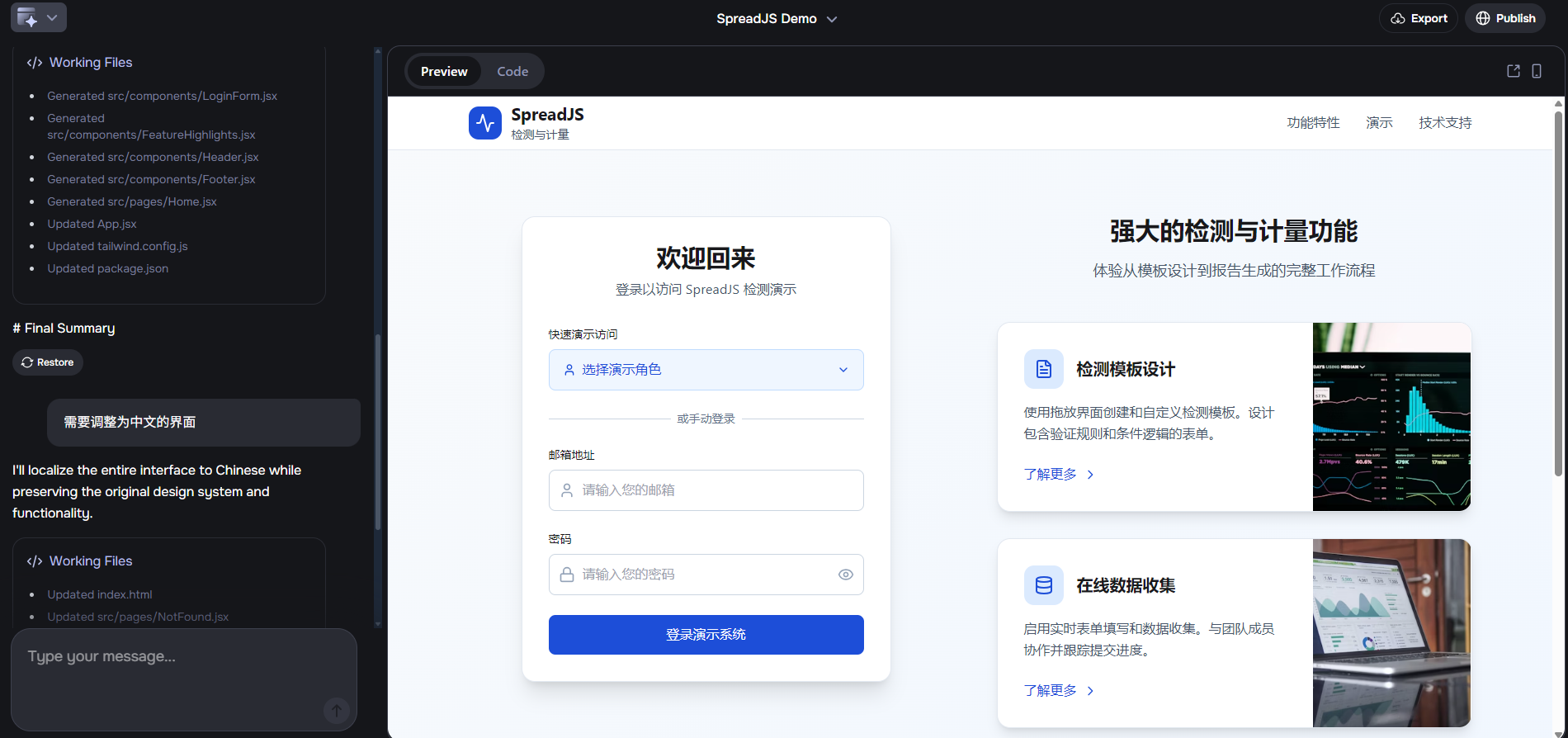Click the SpreadJS logo icon in the preview

485,123
